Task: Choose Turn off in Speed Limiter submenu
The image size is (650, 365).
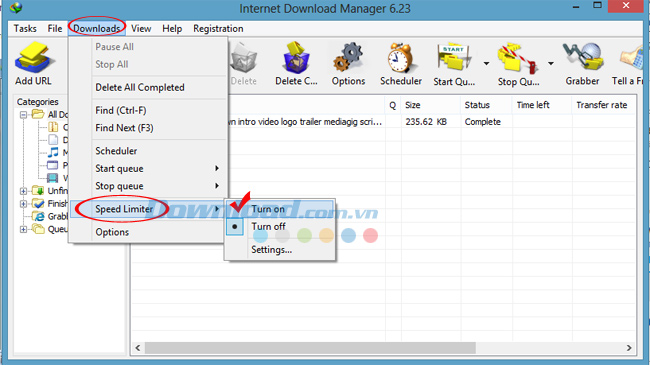Action: click(280, 226)
